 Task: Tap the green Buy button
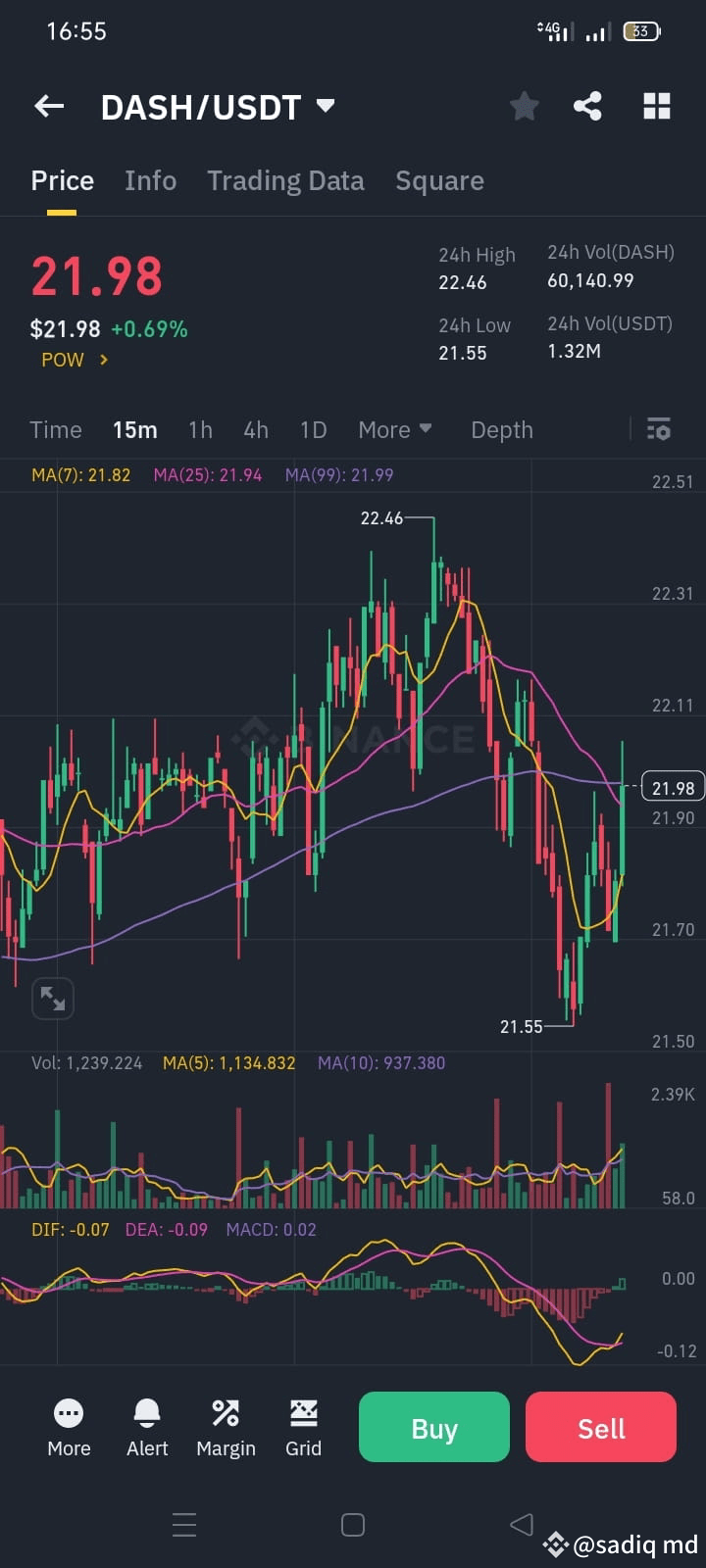[433, 1427]
